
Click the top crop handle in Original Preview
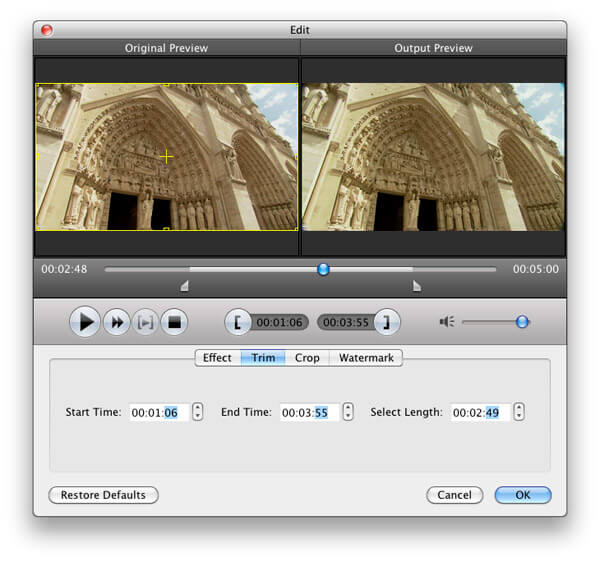tap(166, 85)
